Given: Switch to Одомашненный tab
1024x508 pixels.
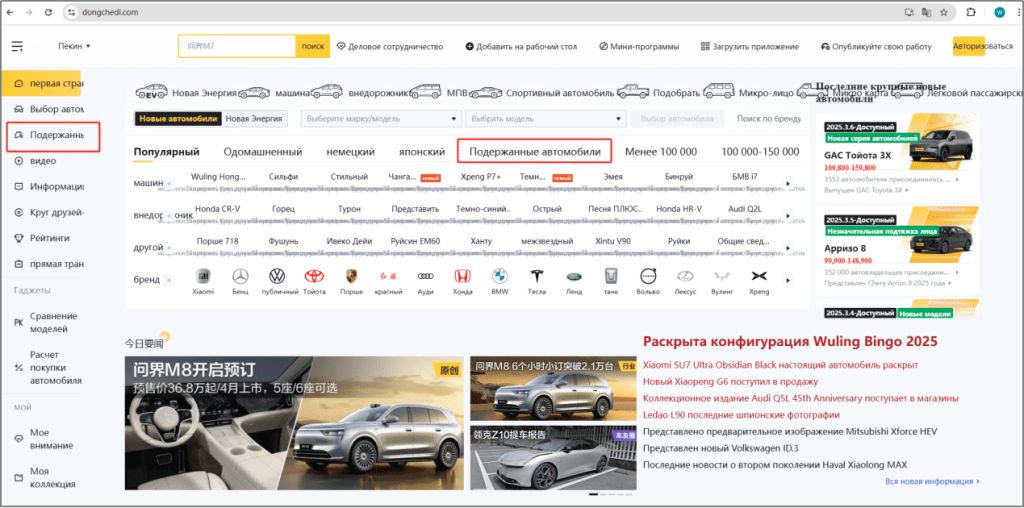Looking at the screenshot, I should point(263,152).
